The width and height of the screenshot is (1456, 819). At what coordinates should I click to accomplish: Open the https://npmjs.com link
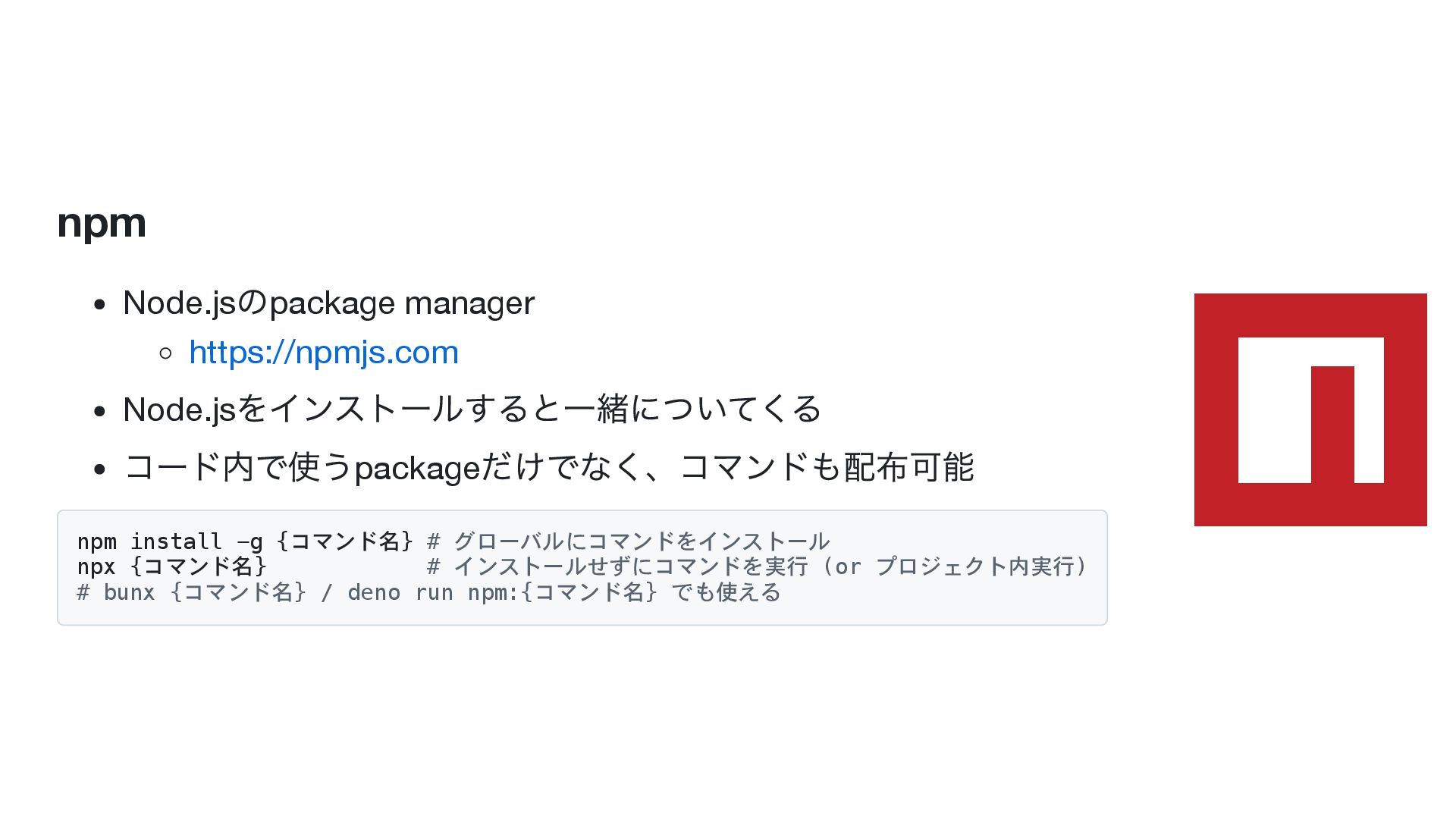tap(324, 353)
